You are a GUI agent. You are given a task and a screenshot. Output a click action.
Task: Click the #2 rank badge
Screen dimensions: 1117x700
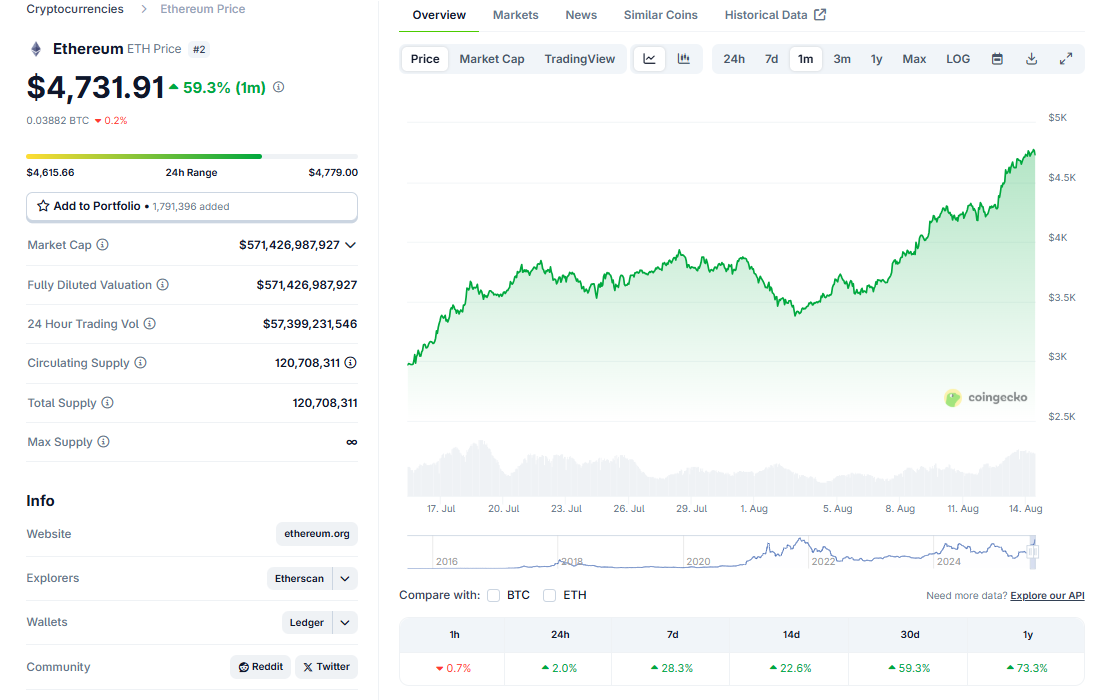199,49
